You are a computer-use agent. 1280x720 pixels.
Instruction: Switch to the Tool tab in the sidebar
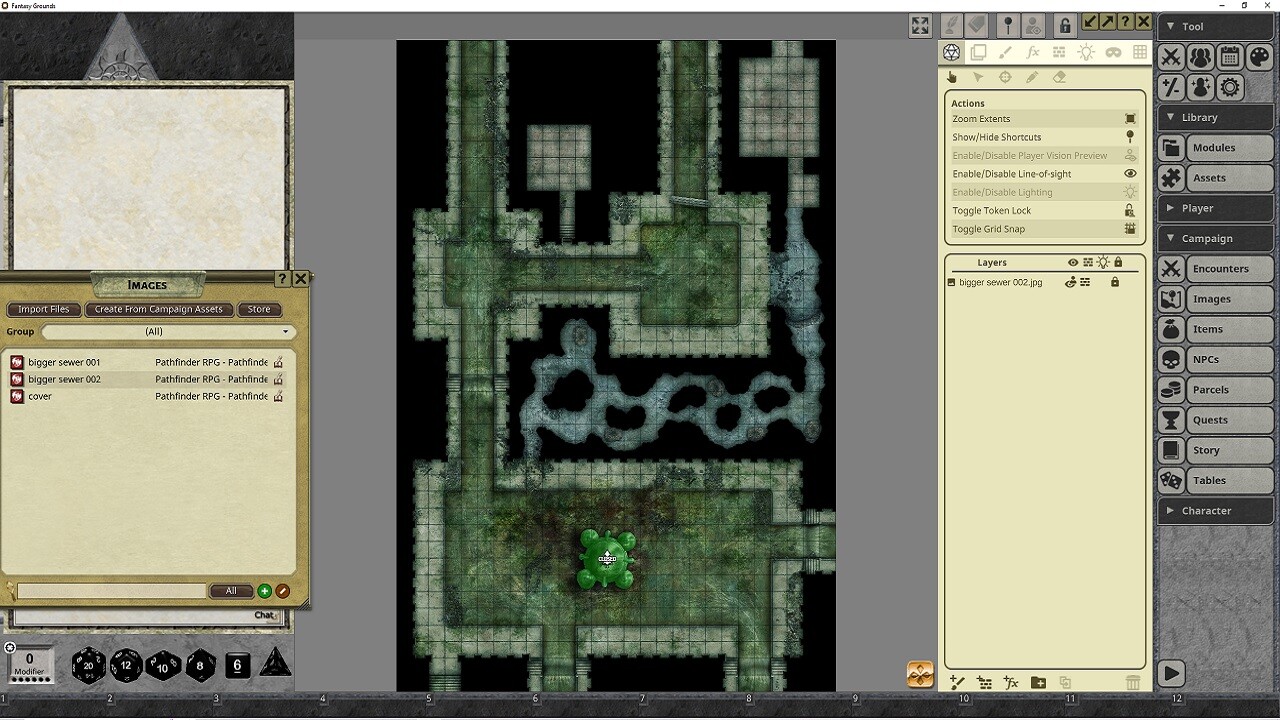point(1215,26)
